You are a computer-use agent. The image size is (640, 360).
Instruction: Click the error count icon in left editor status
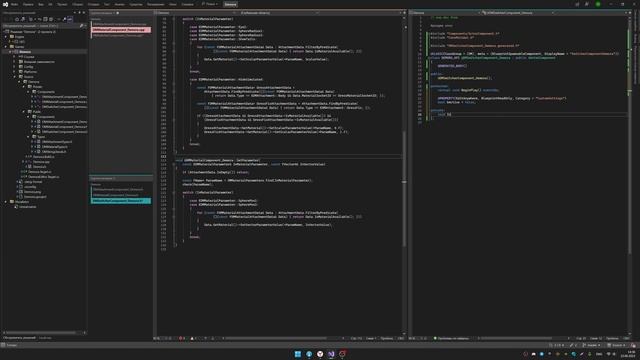click(x=181, y=338)
